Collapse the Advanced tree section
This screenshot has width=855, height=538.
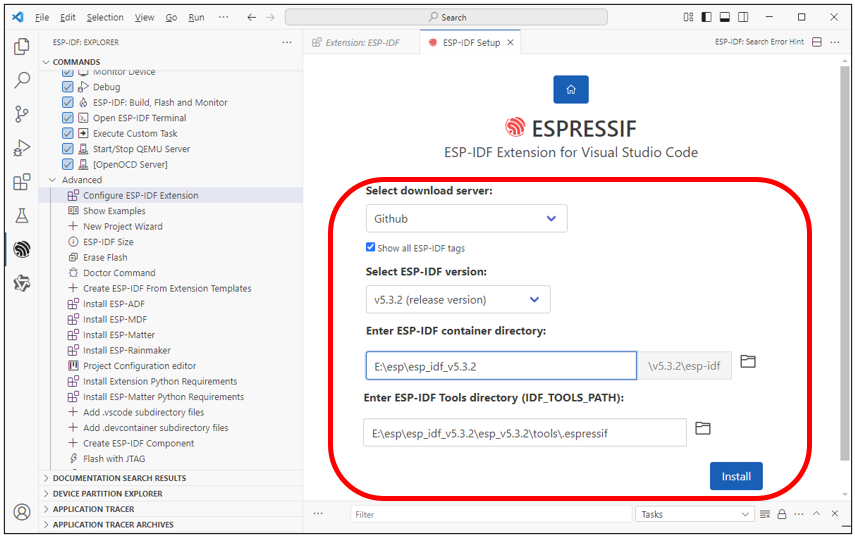52,180
